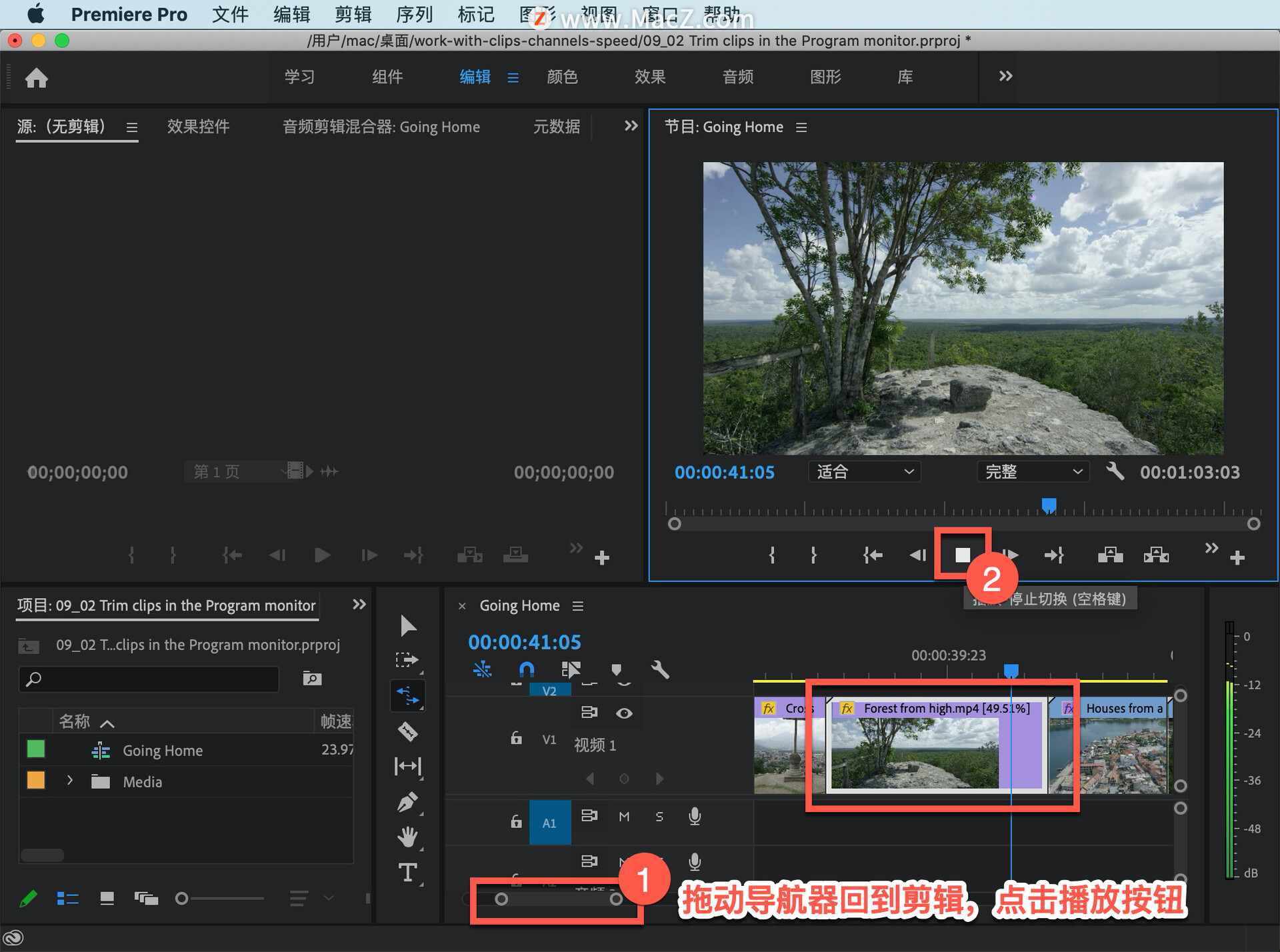Image resolution: width=1280 pixels, height=952 pixels.
Task: Toggle nest sequence insert mode
Action: (x=482, y=669)
